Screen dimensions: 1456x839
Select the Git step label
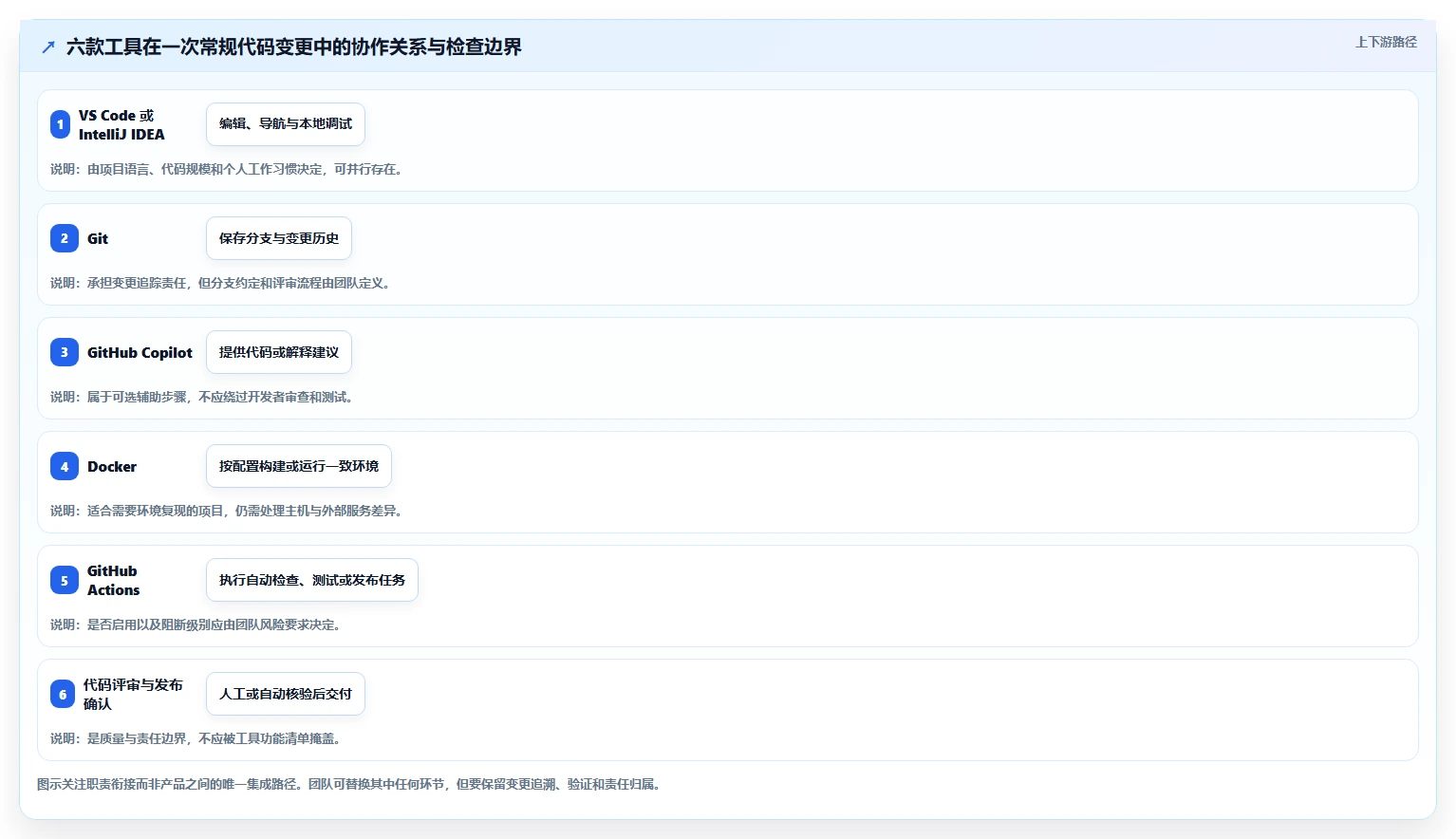98,238
